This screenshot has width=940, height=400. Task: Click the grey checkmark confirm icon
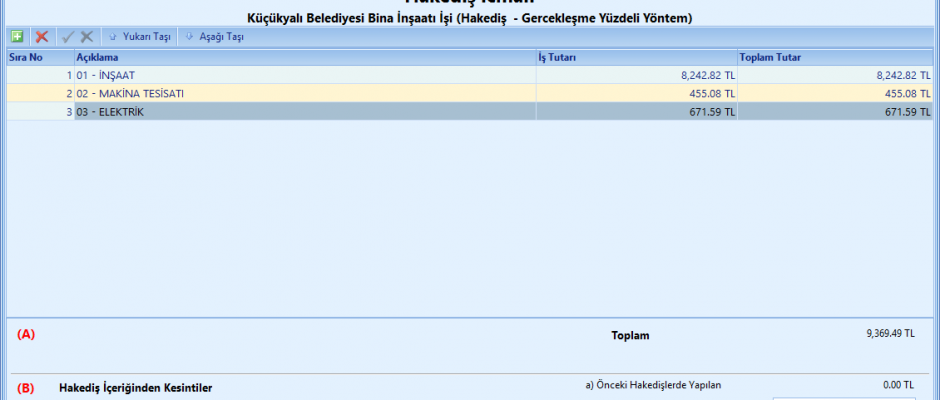pos(68,37)
